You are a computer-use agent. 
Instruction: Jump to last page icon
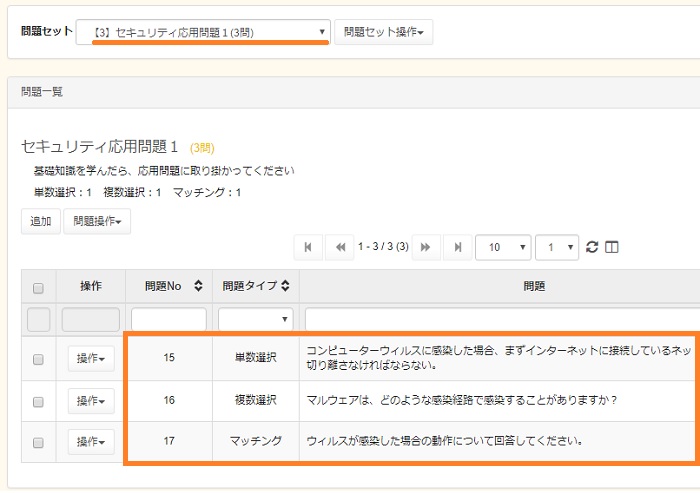pyautogui.click(x=458, y=247)
